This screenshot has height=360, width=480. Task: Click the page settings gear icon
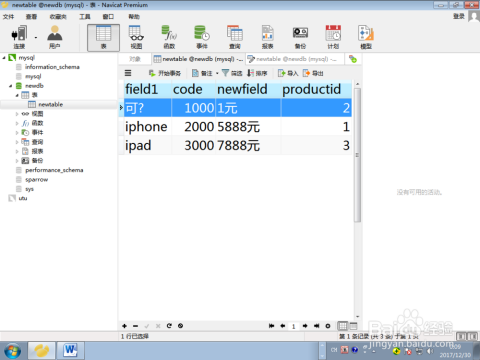pos(328,326)
